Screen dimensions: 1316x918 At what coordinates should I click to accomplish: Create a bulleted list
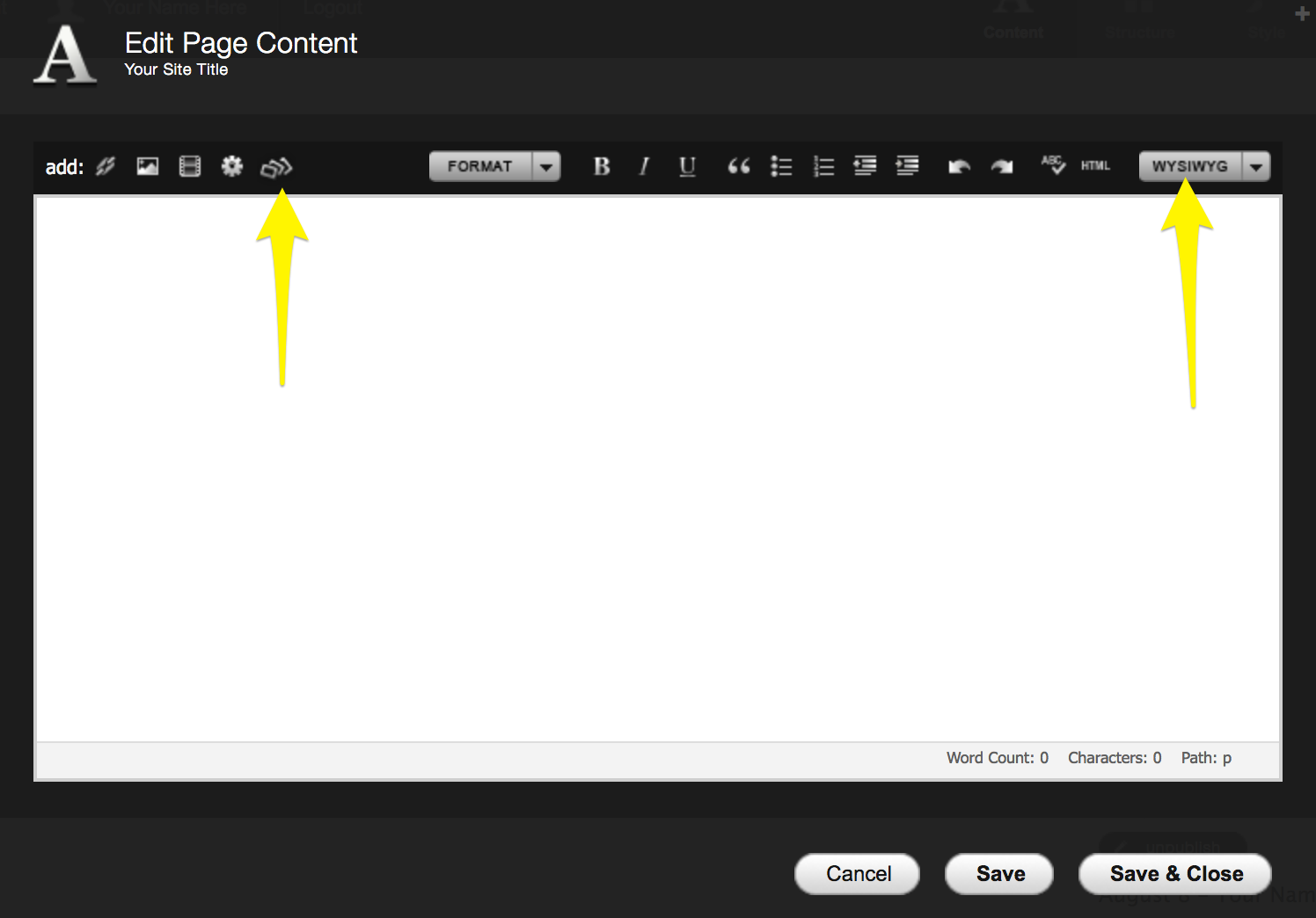click(781, 166)
